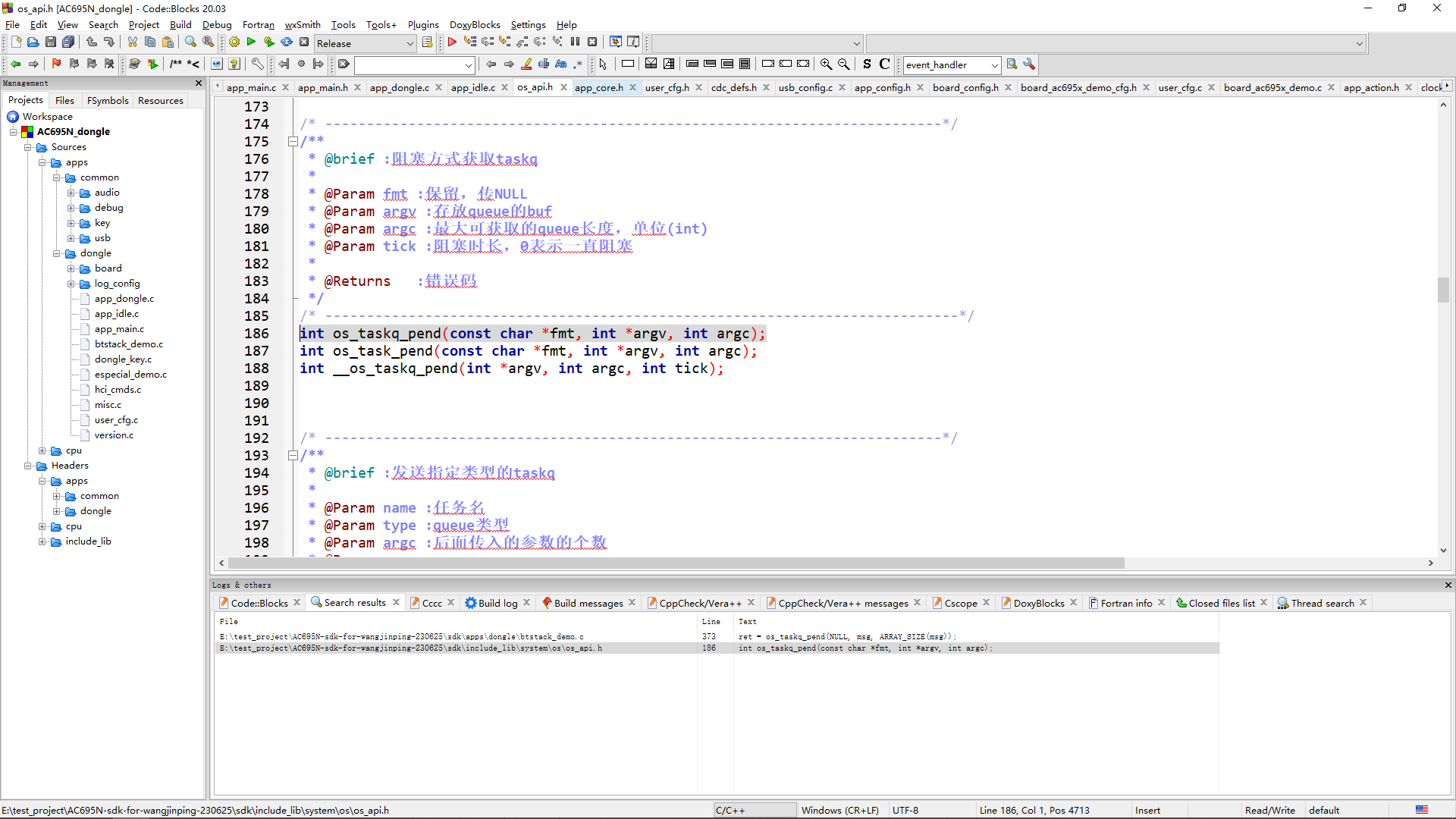The height and width of the screenshot is (819, 1456).
Task: Enable match case in the search toolbar
Action: pos(560,64)
